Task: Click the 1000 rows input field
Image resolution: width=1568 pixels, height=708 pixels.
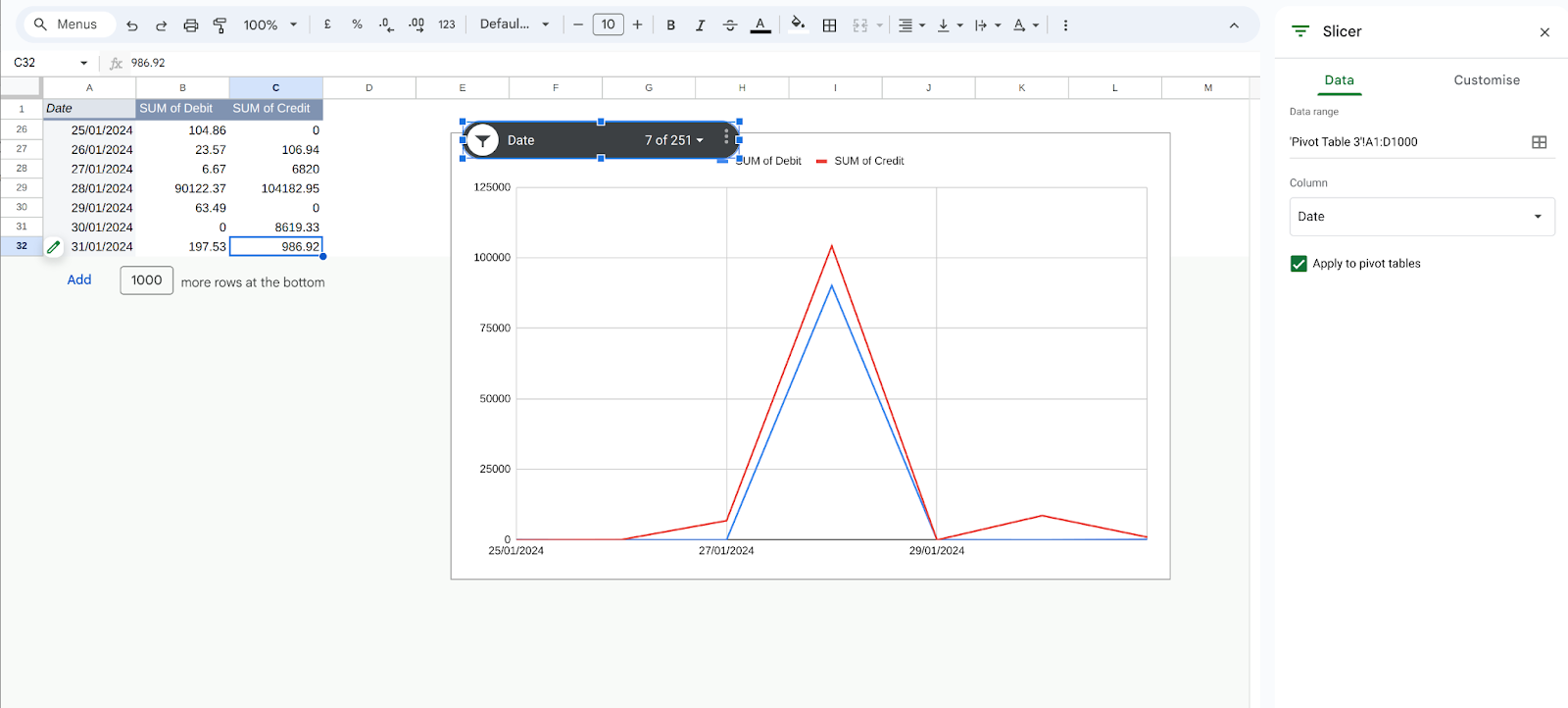Action: [147, 280]
